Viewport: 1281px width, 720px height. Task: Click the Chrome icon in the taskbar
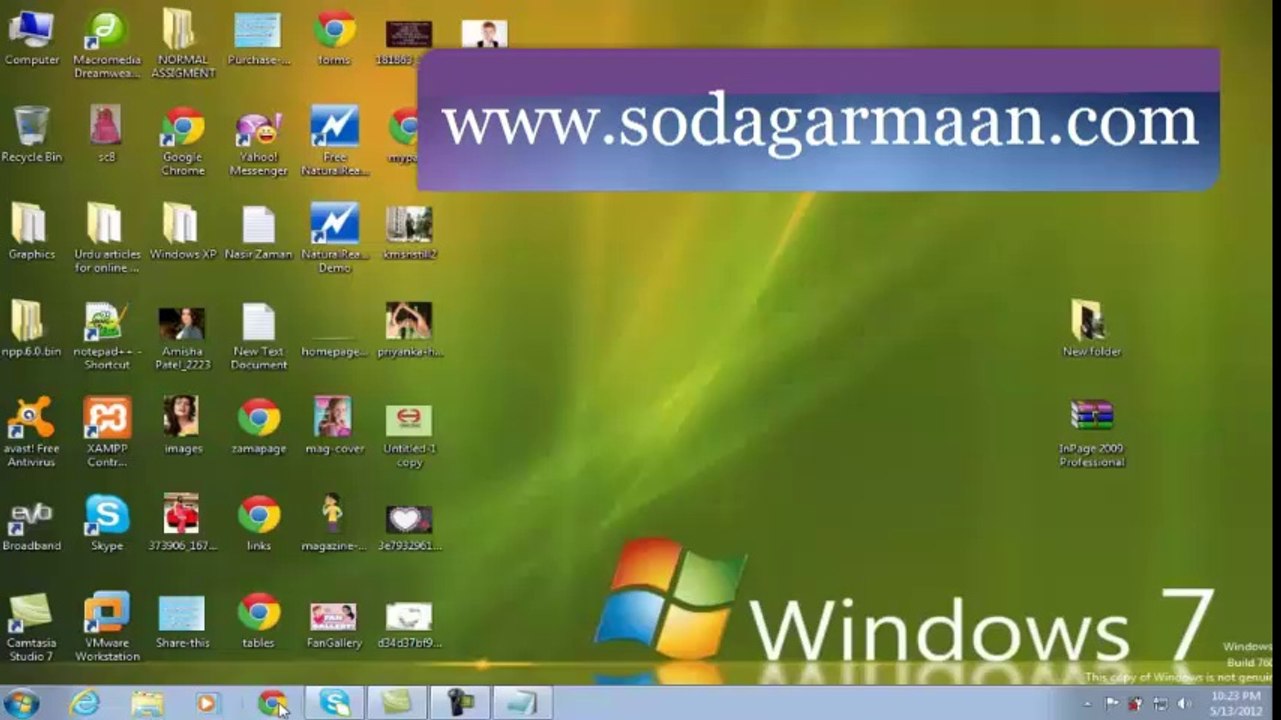click(x=272, y=703)
